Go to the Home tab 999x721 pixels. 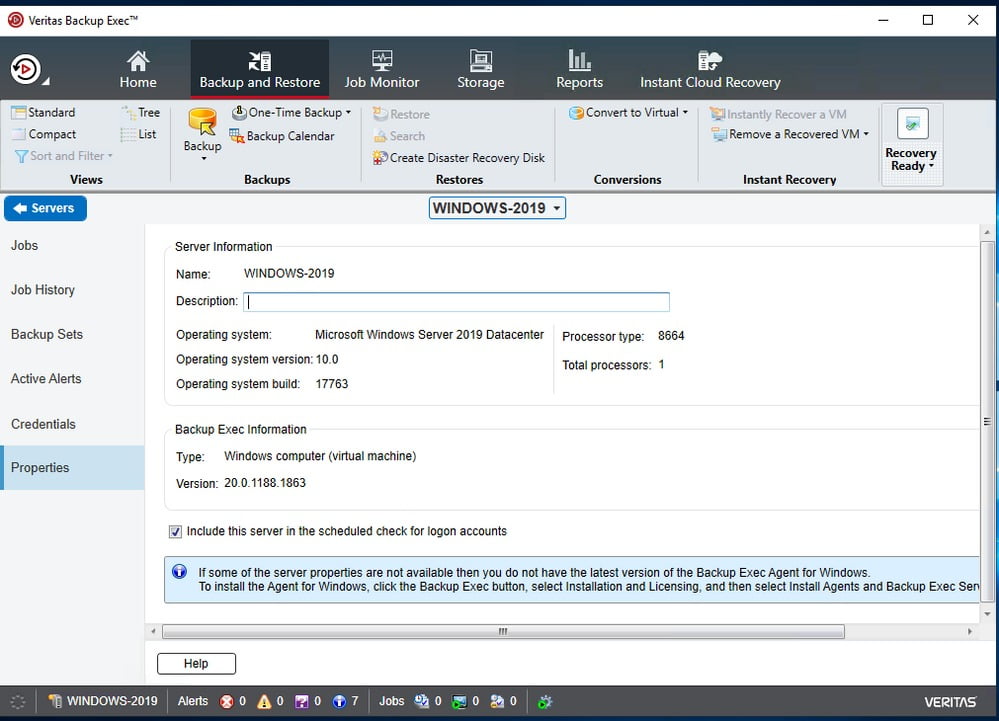[x=138, y=69]
